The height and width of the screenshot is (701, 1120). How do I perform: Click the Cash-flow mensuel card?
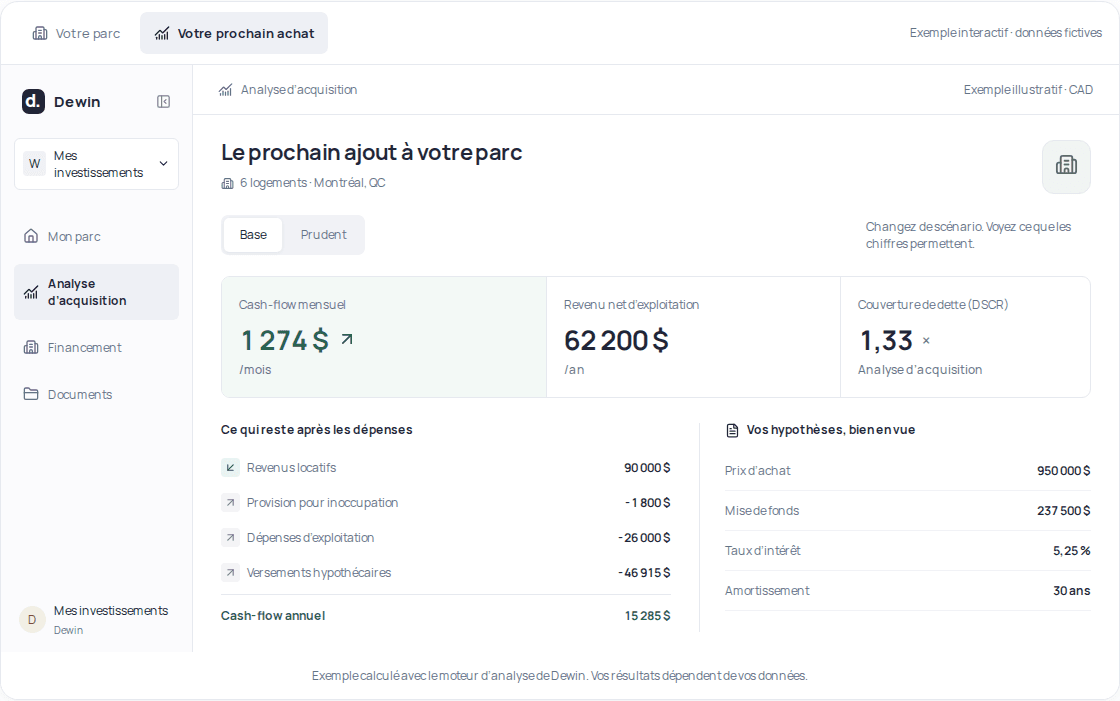(x=384, y=337)
